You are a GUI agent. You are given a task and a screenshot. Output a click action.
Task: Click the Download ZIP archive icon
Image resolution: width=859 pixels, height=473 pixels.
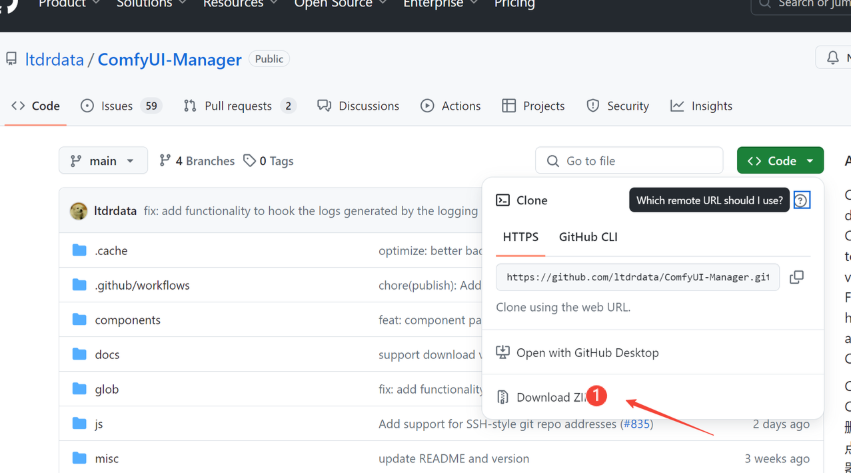coord(502,397)
